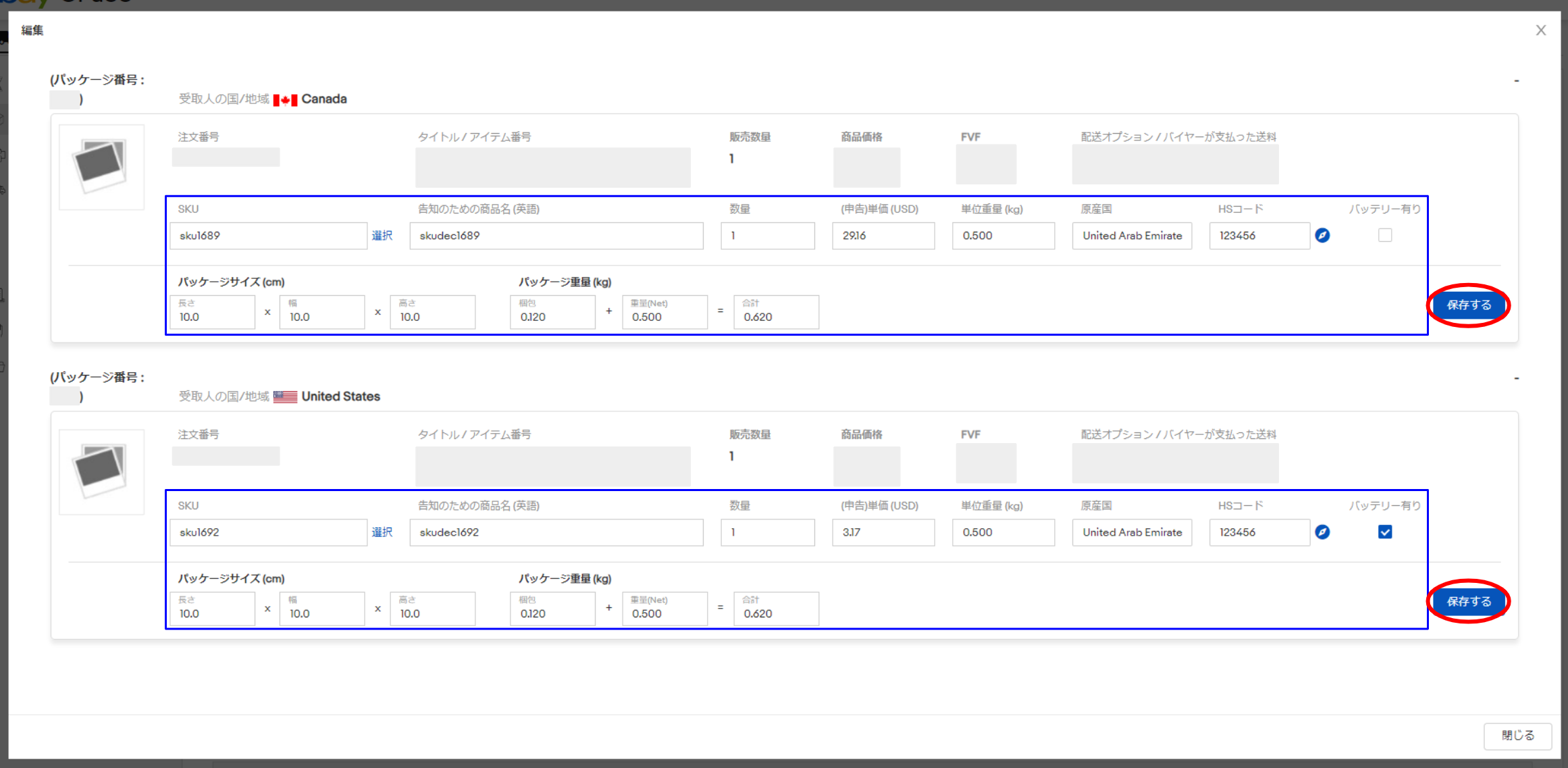Focus the SKU field containing sku1689
The image size is (1568, 768).
pos(268,236)
